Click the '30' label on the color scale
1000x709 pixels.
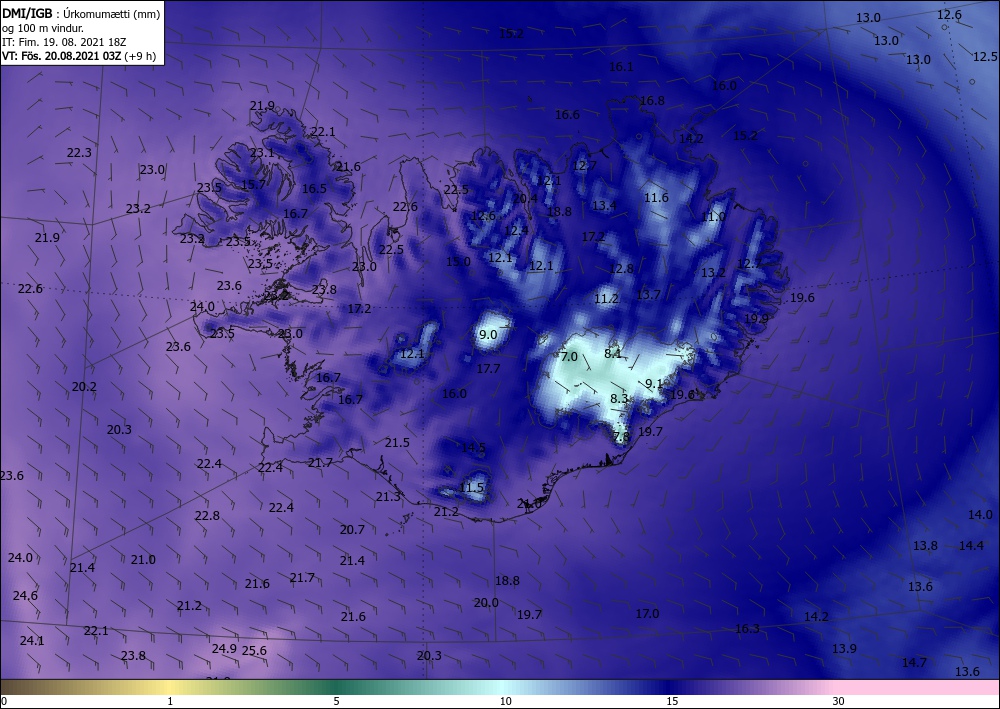(839, 702)
